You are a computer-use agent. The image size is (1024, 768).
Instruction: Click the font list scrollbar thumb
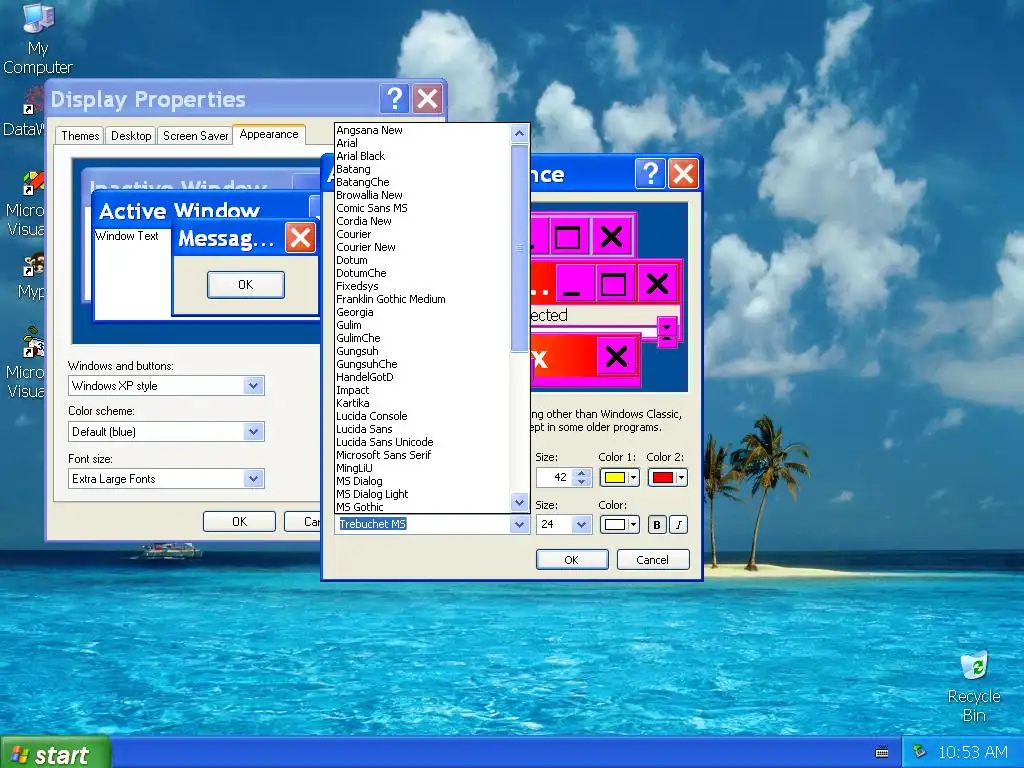pyautogui.click(x=520, y=248)
